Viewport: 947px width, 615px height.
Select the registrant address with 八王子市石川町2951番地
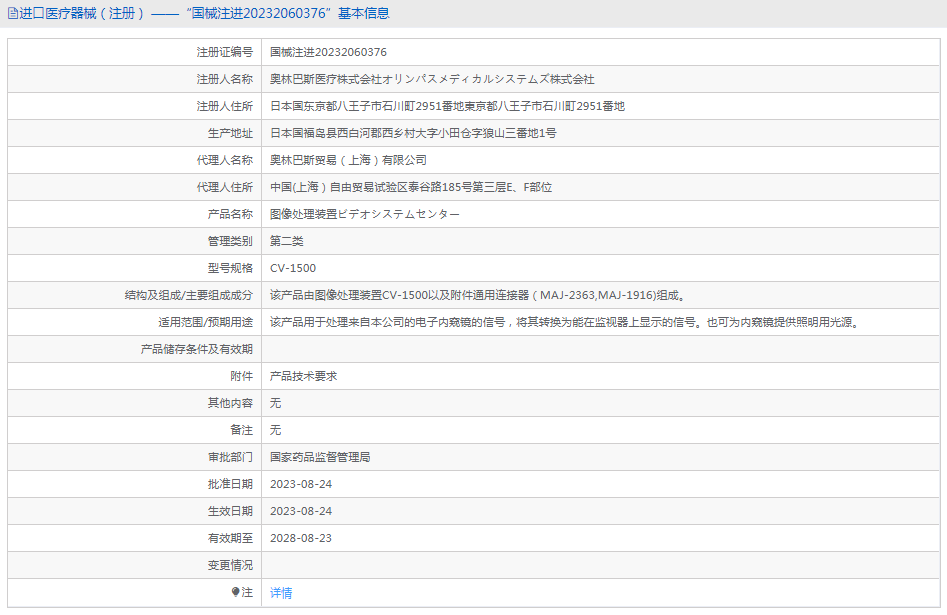(447, 106)
